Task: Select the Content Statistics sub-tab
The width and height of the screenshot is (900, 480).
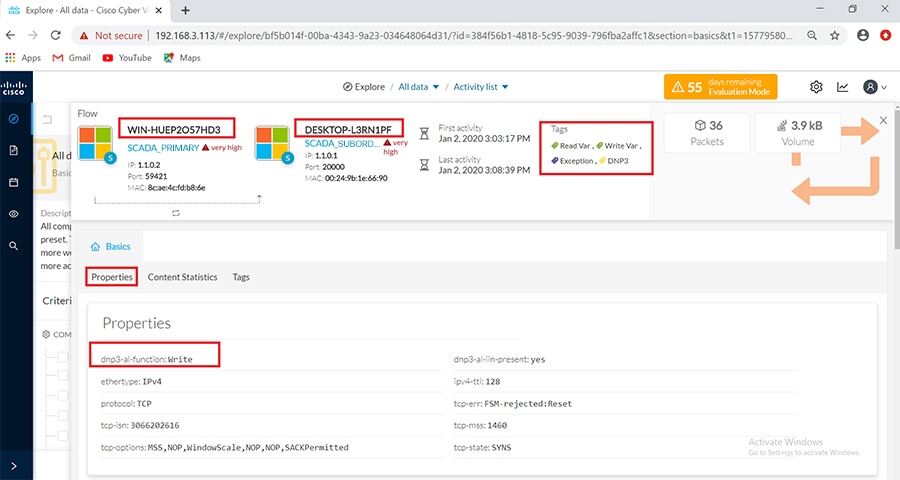Action: pos(183,277)
